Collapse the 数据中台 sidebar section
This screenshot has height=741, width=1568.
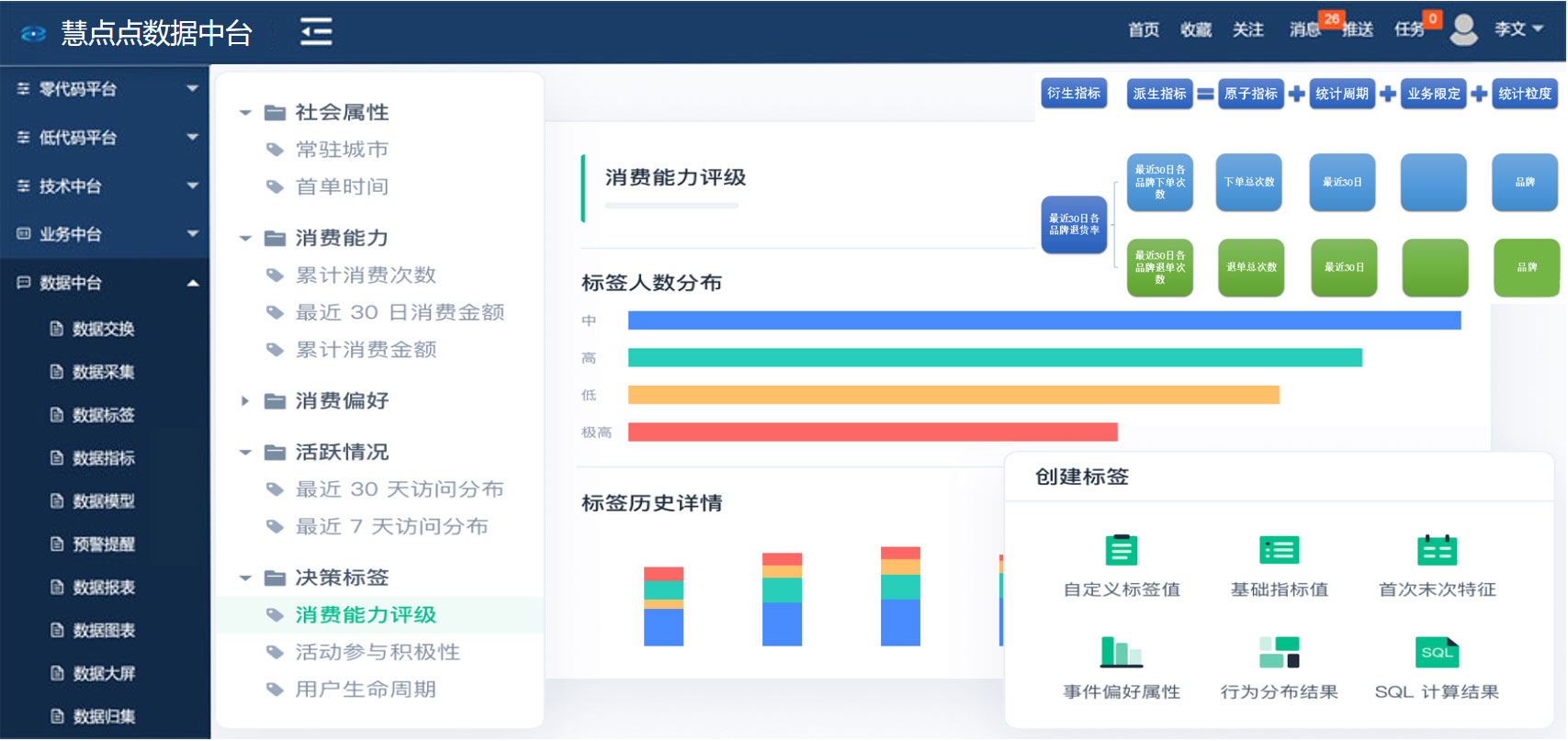193,283
